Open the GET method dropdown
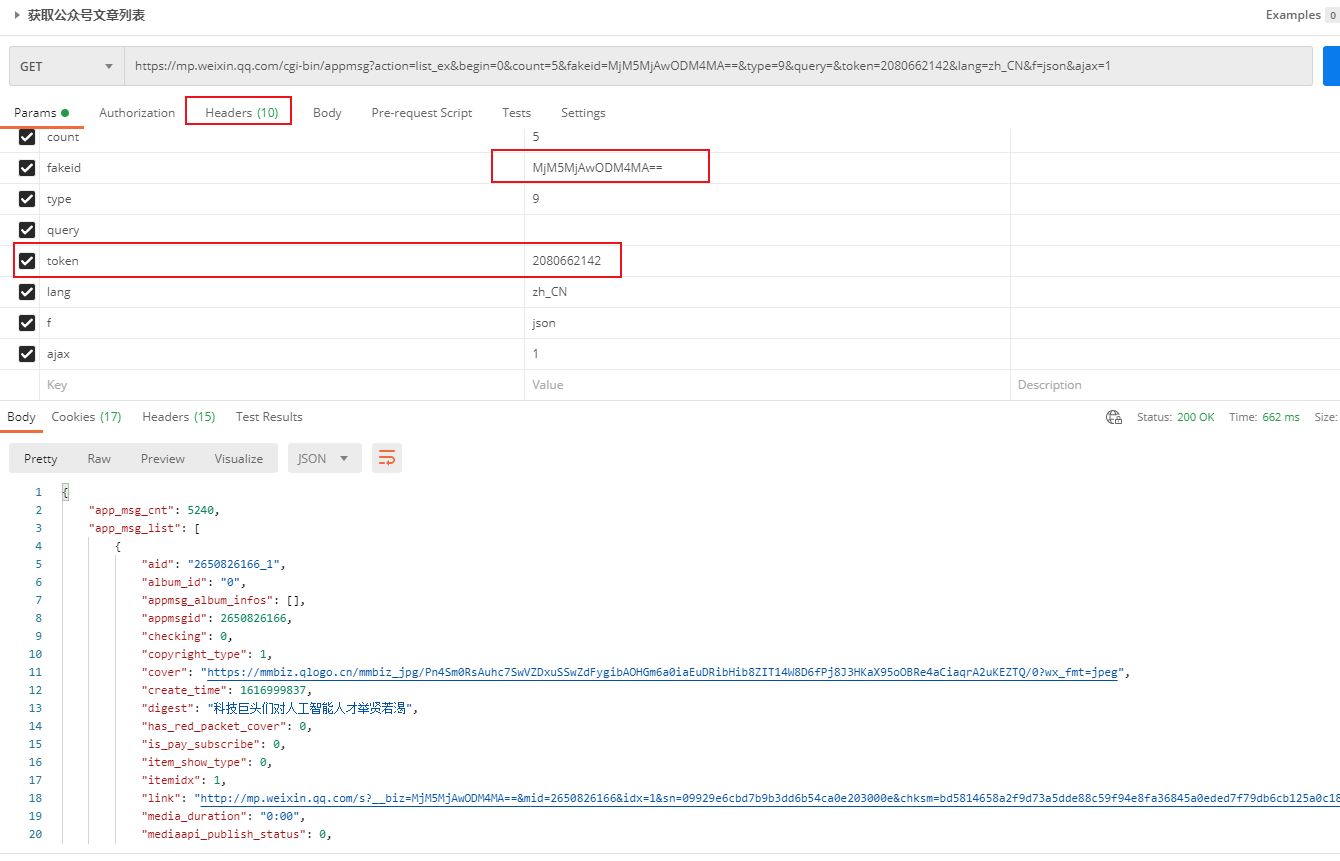Screen dimensions: 1340x861 coord(66,66)
